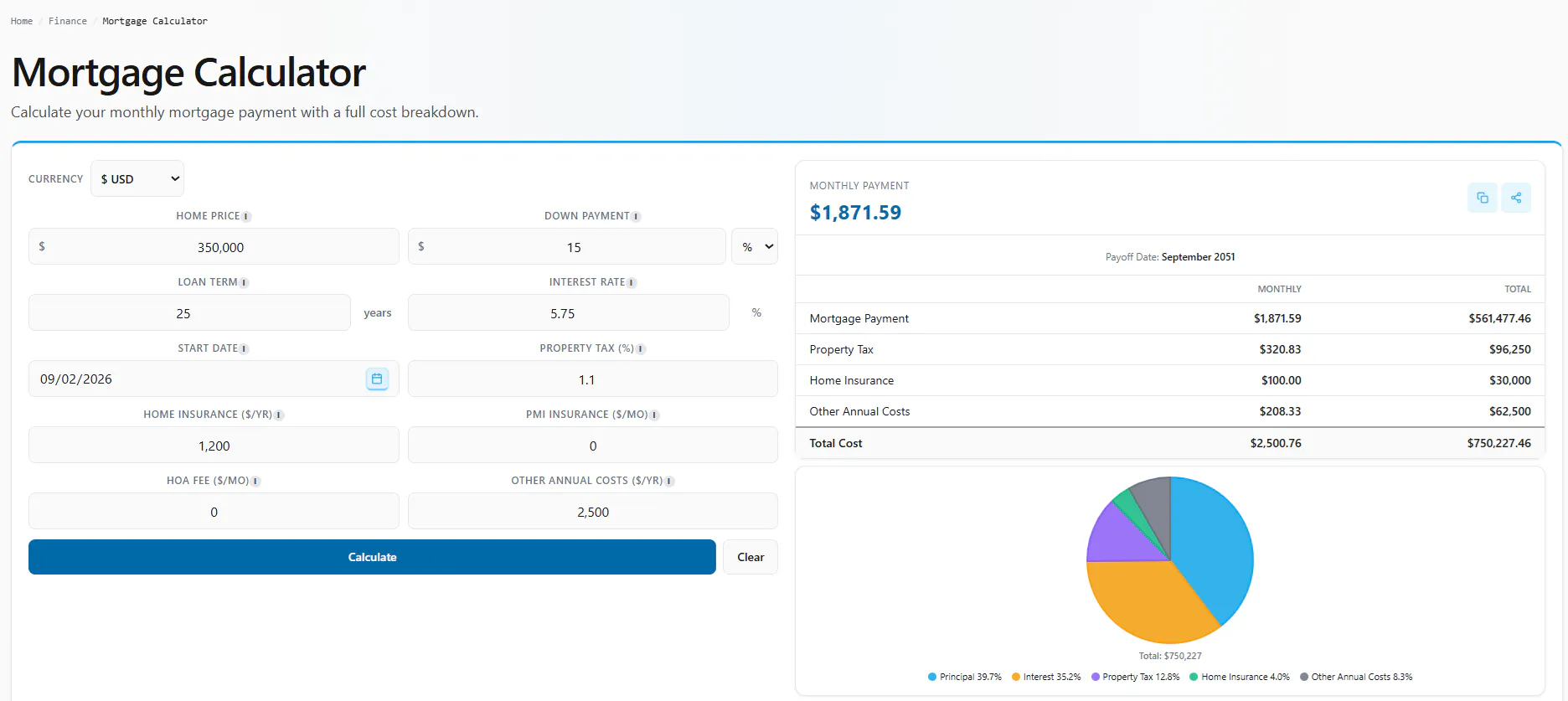Viewport: 1568px width, 701px height.
Task: Show info tooltip for Interest Rate
Action: click(632, 283)
